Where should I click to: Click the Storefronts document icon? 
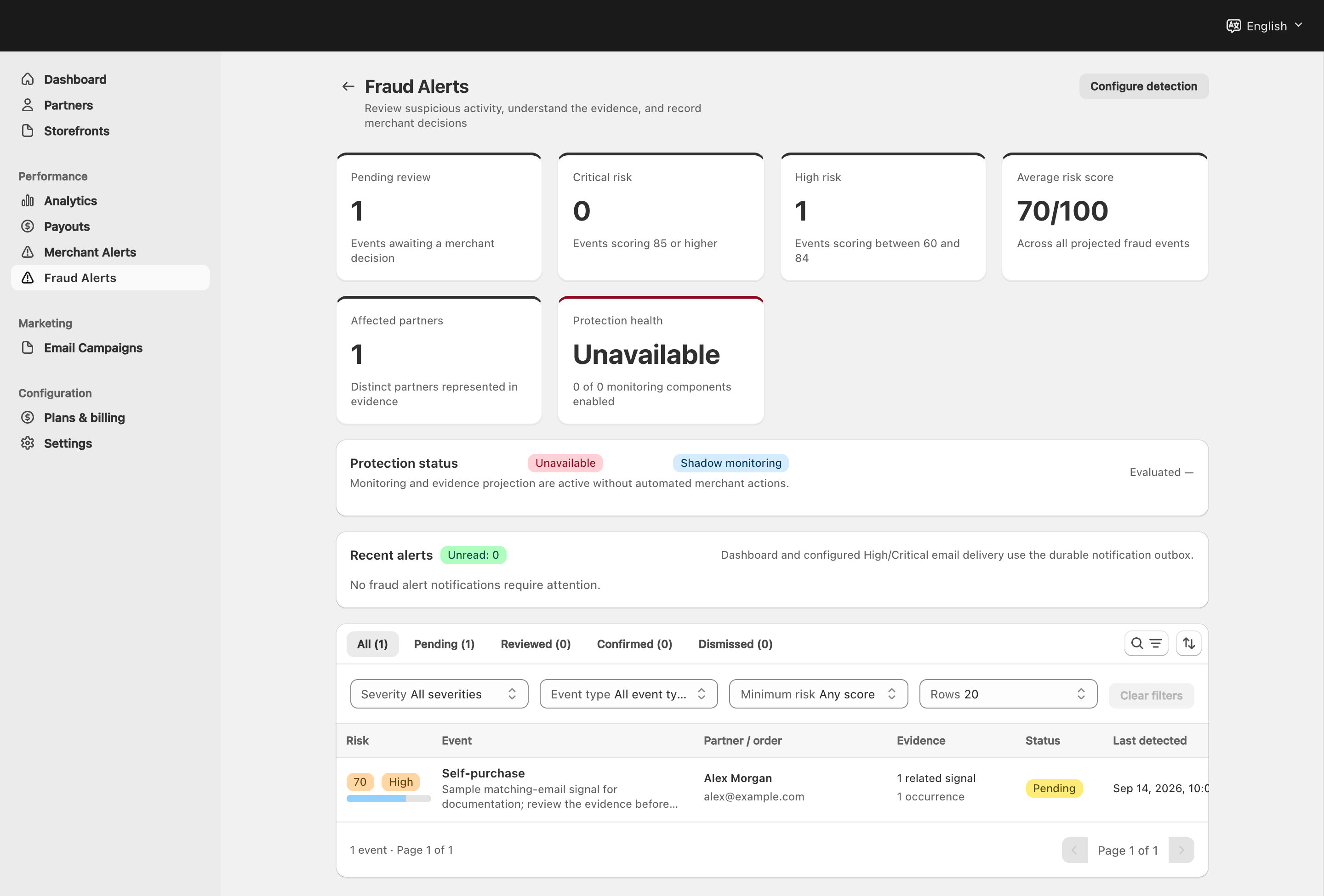[x=27, y=130]
